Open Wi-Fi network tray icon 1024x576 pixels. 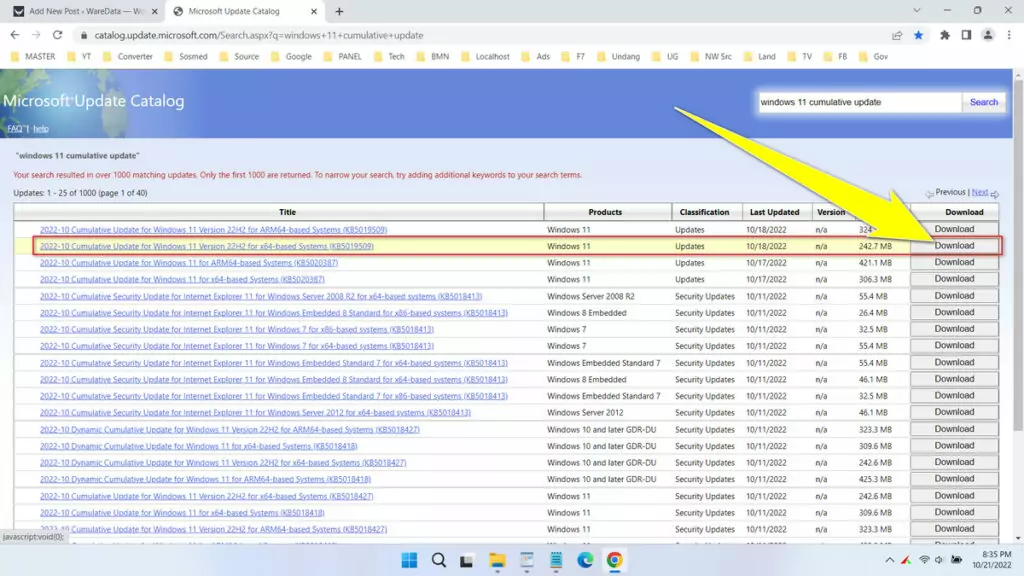coord(924,560)
